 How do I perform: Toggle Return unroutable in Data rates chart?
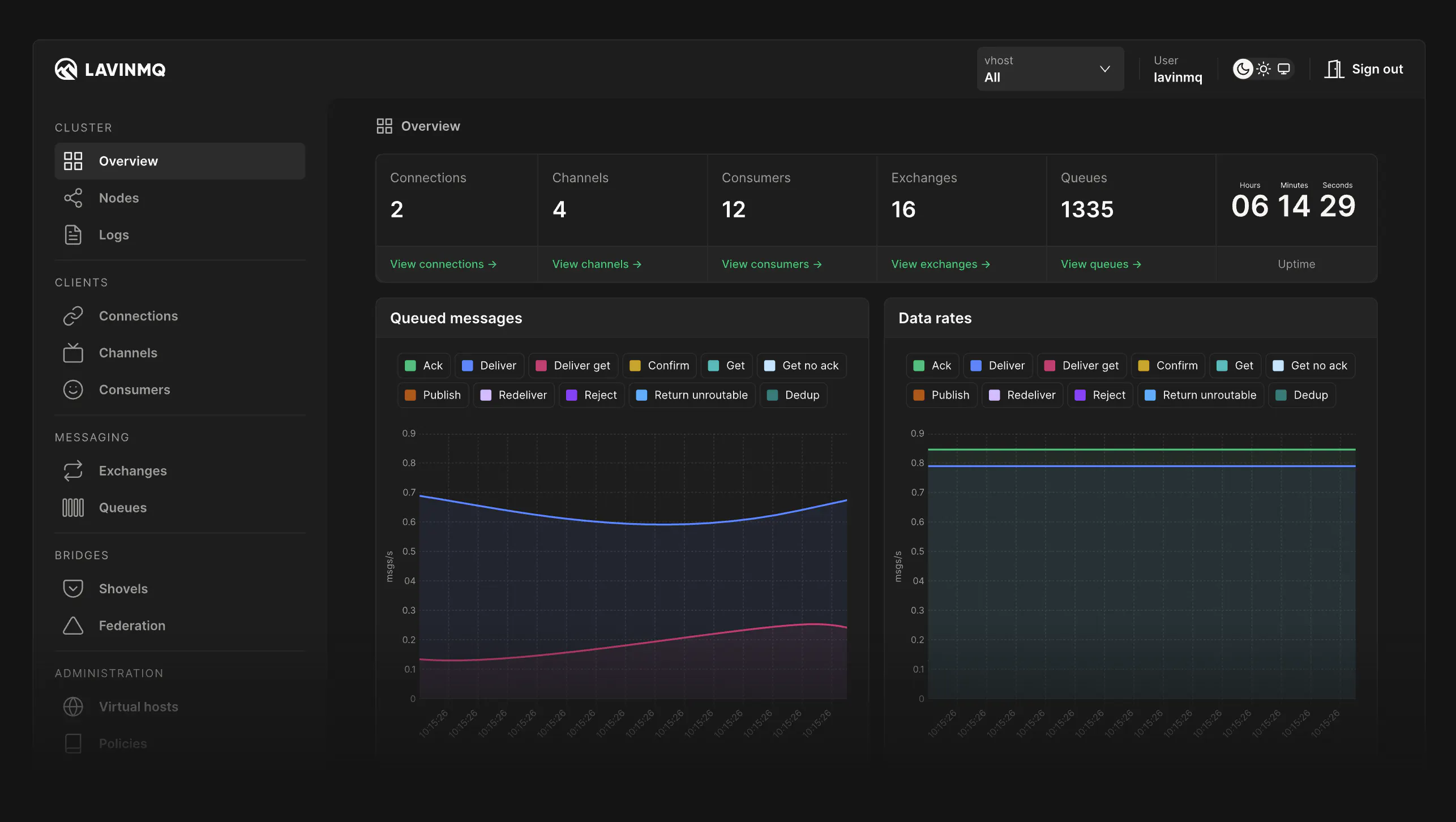coord(1201,395)
